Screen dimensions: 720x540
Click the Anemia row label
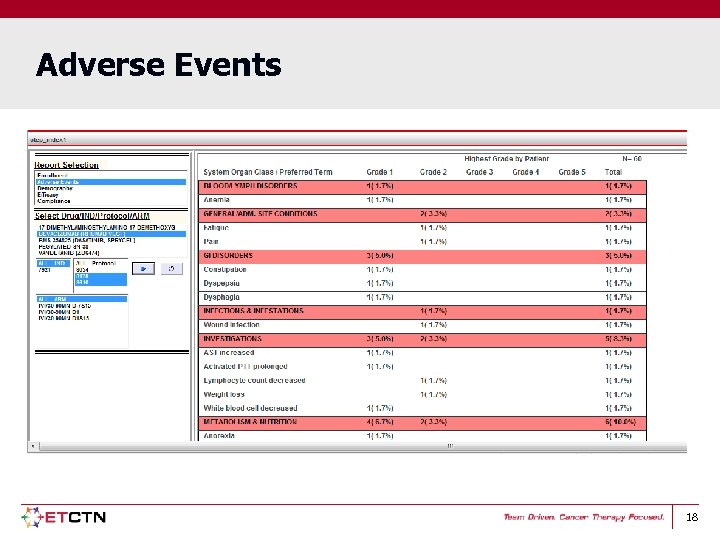click(x=216, y=200)
